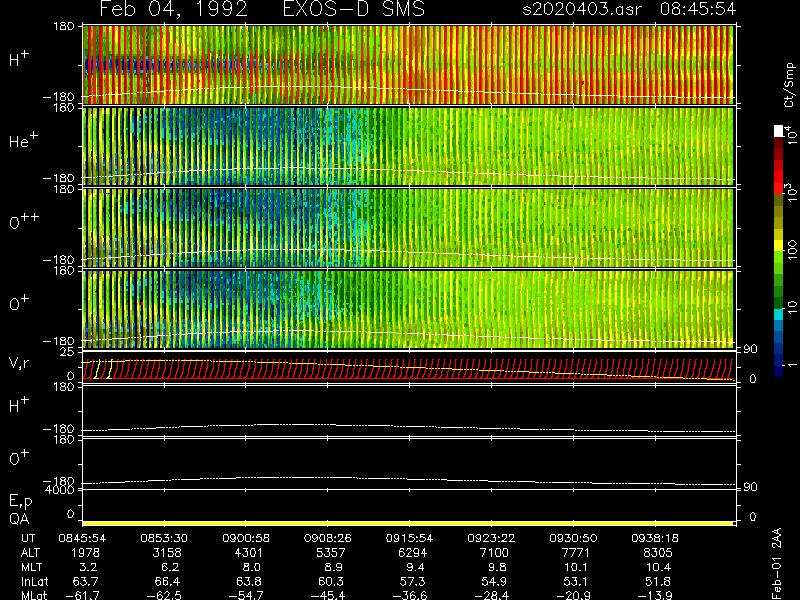Screen dimensions: 800x600
Task: Click the MLT value '10.4'
Action: point(658,567)
